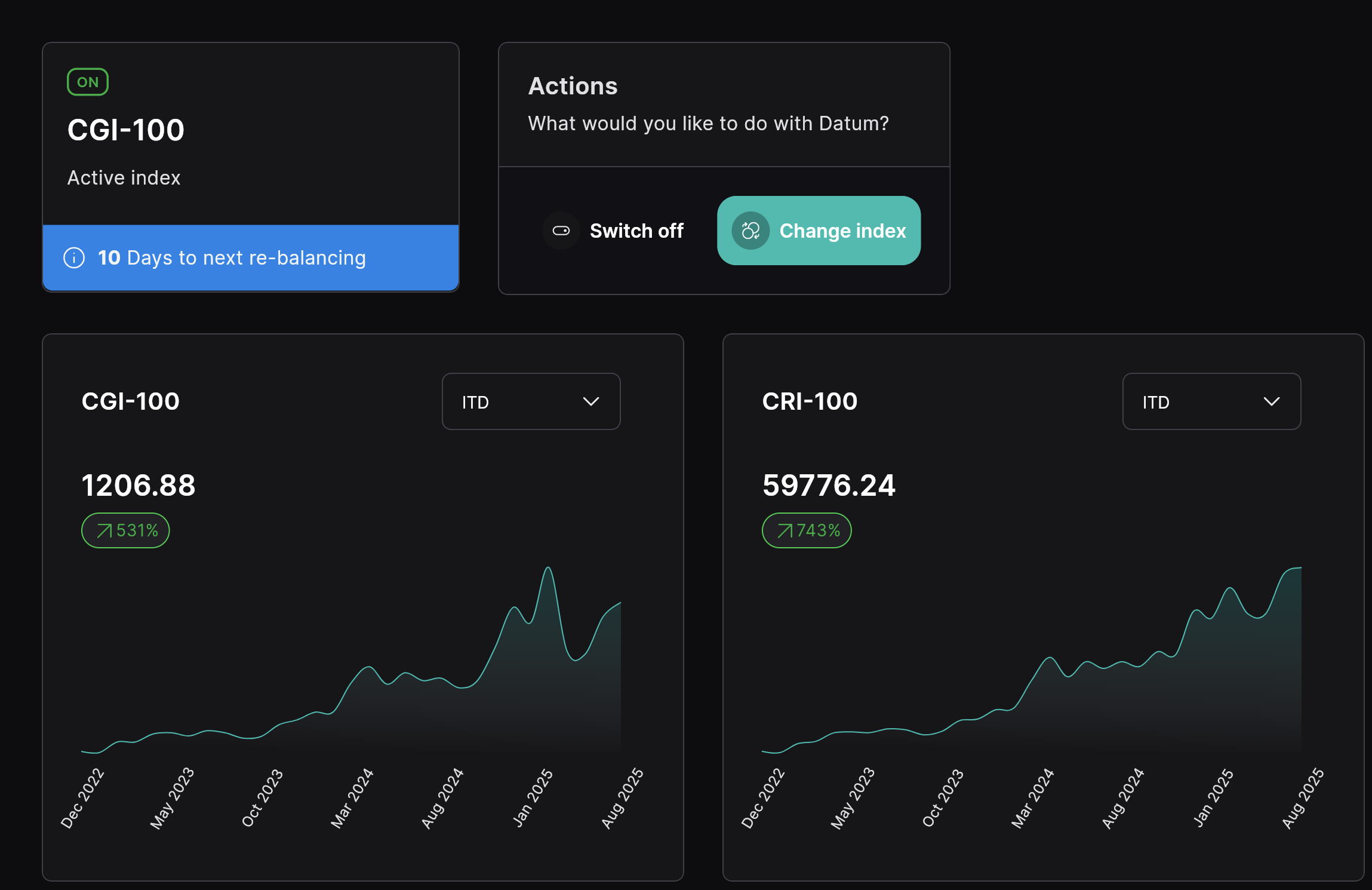The height and width of the screenshot is (890, 1372).
Task: Click the CGI-100 chart's highest peak
Action: 548,568
